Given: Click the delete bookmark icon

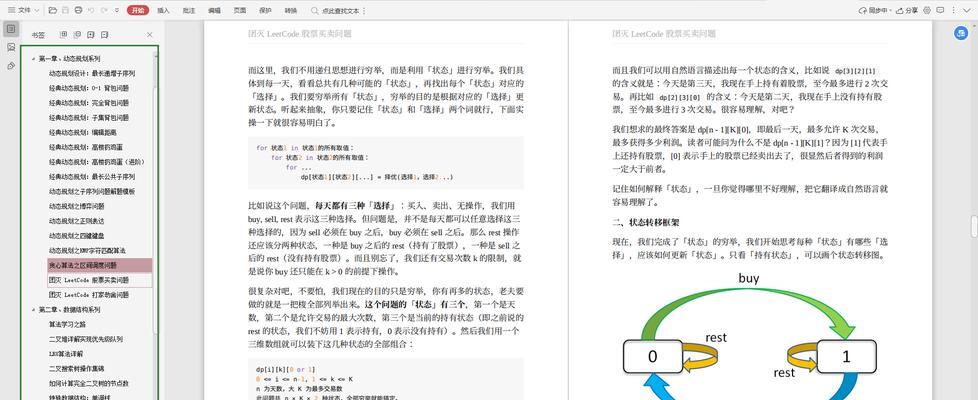Looking at the screenshot, I should [105, 35].
